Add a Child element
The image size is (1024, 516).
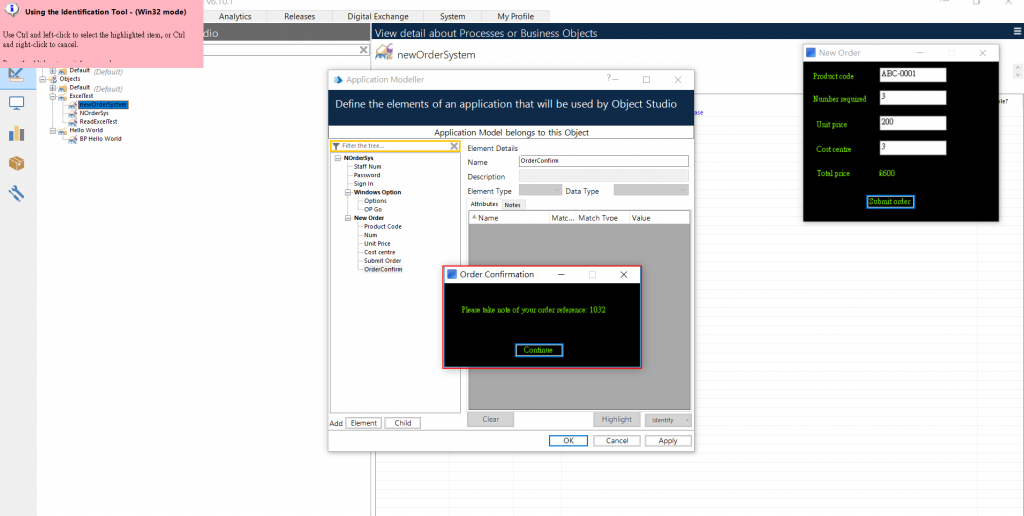coord(403,423)
